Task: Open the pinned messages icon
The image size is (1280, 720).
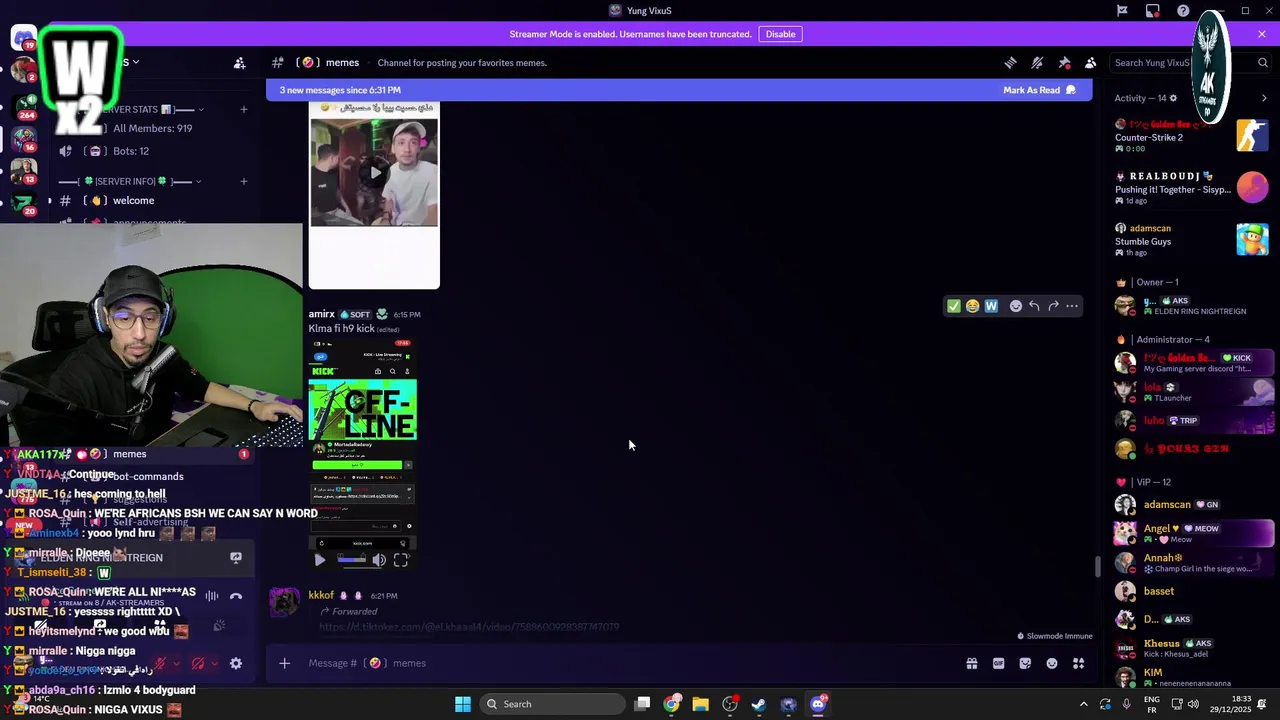Action: tap(1064, 62)
